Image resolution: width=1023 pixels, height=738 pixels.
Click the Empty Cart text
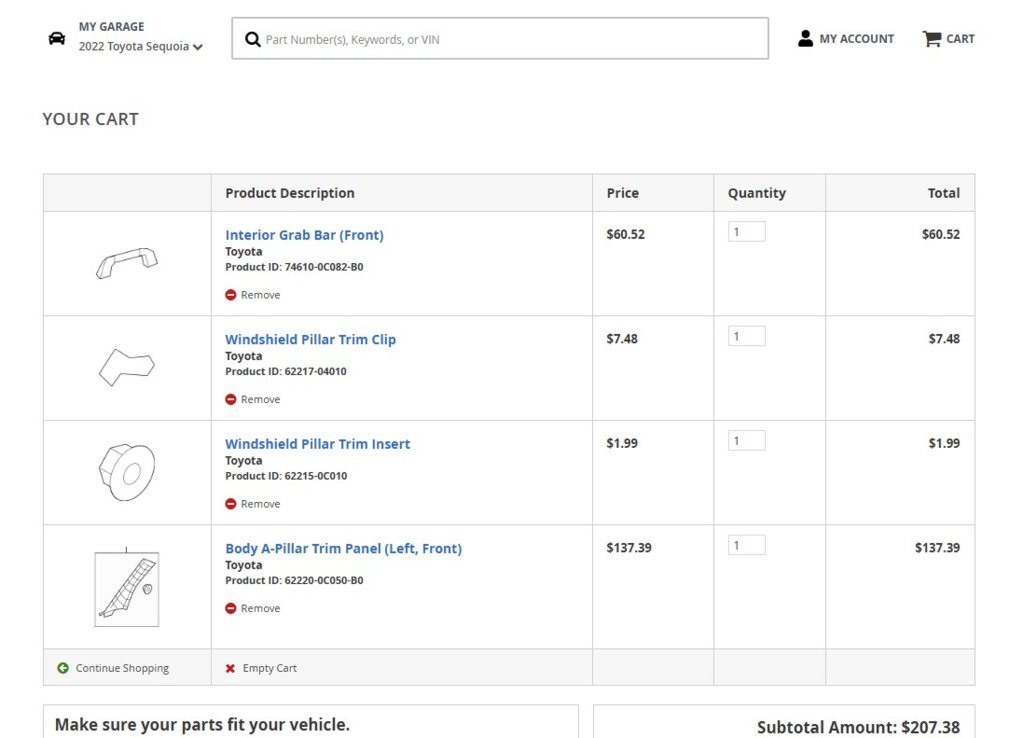[269, 668]
